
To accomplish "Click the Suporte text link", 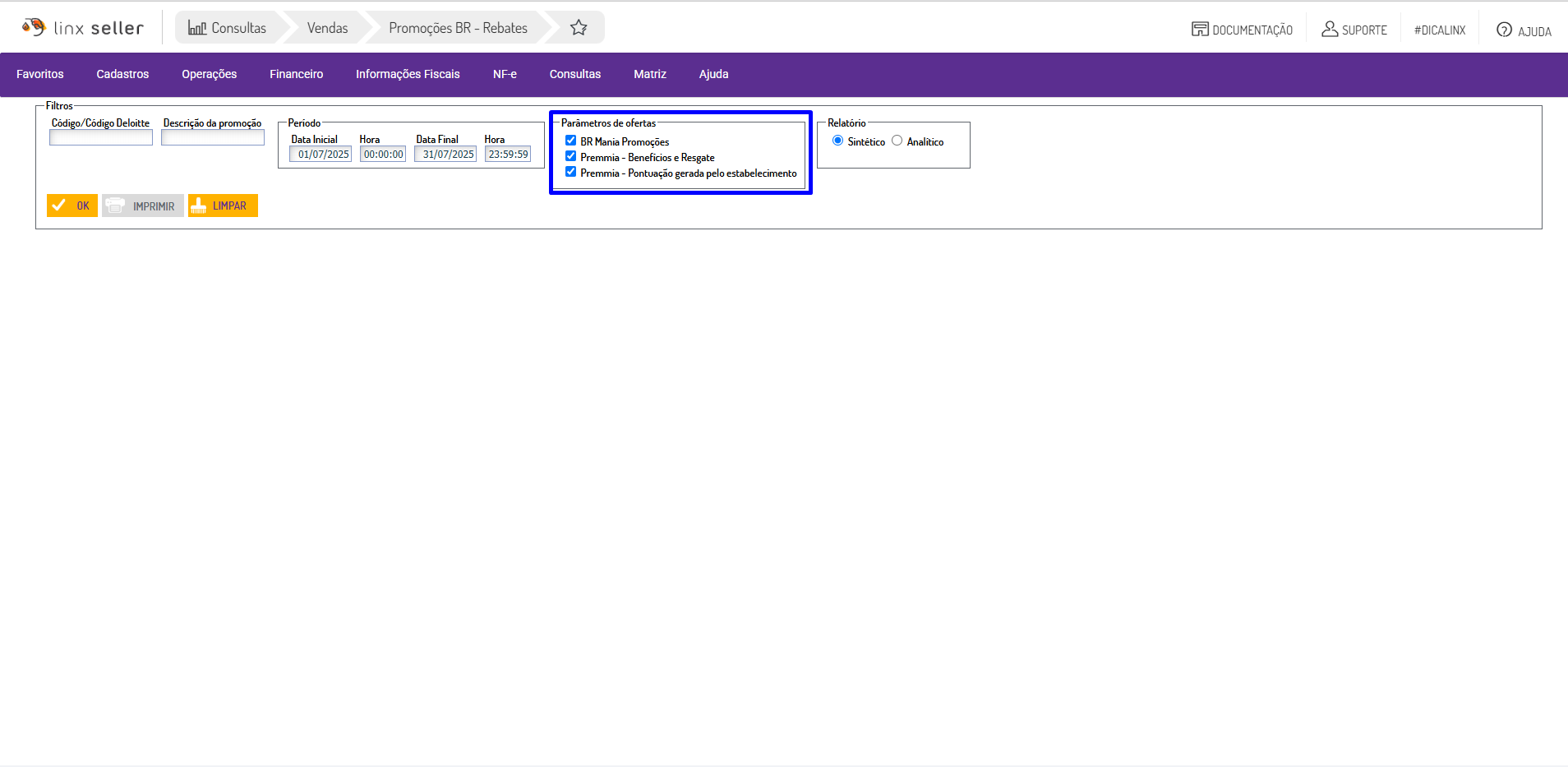I will point(1364,30).
